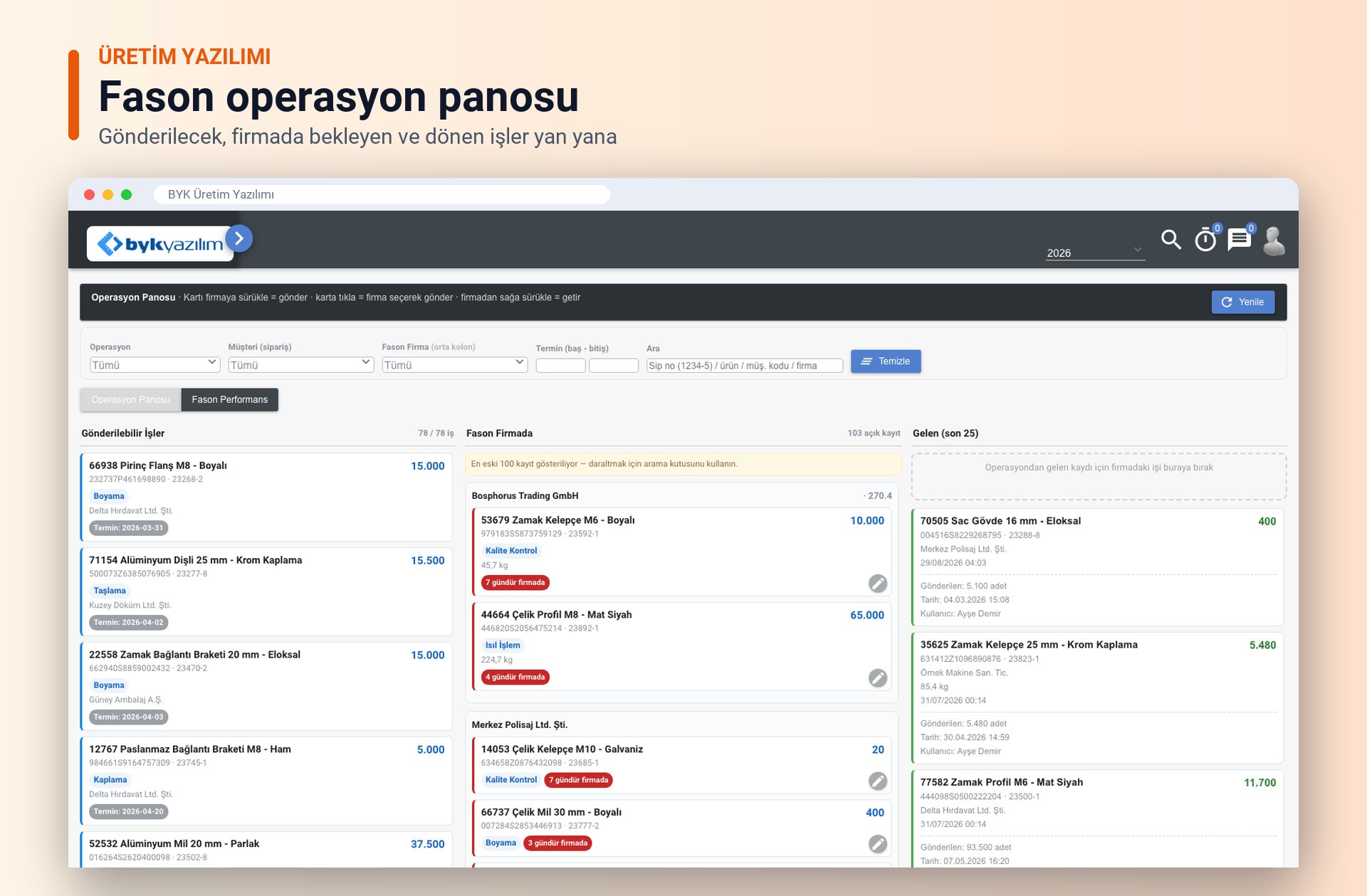Image resolution: width=1367 pixels, height=896 pixels.
Task: Open the Fason Firma dropdown
Action: (x=454, y=364)
